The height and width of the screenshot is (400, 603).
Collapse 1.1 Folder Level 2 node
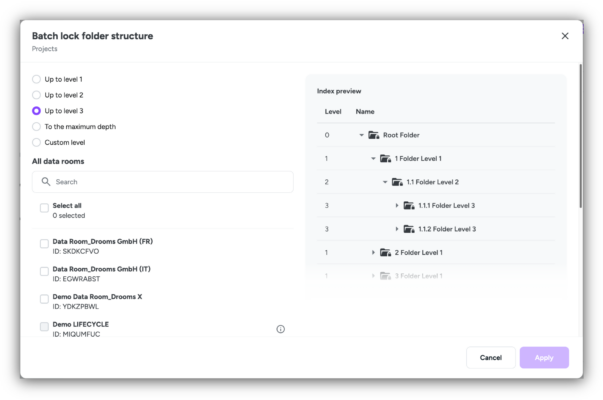tap(385, 182)
